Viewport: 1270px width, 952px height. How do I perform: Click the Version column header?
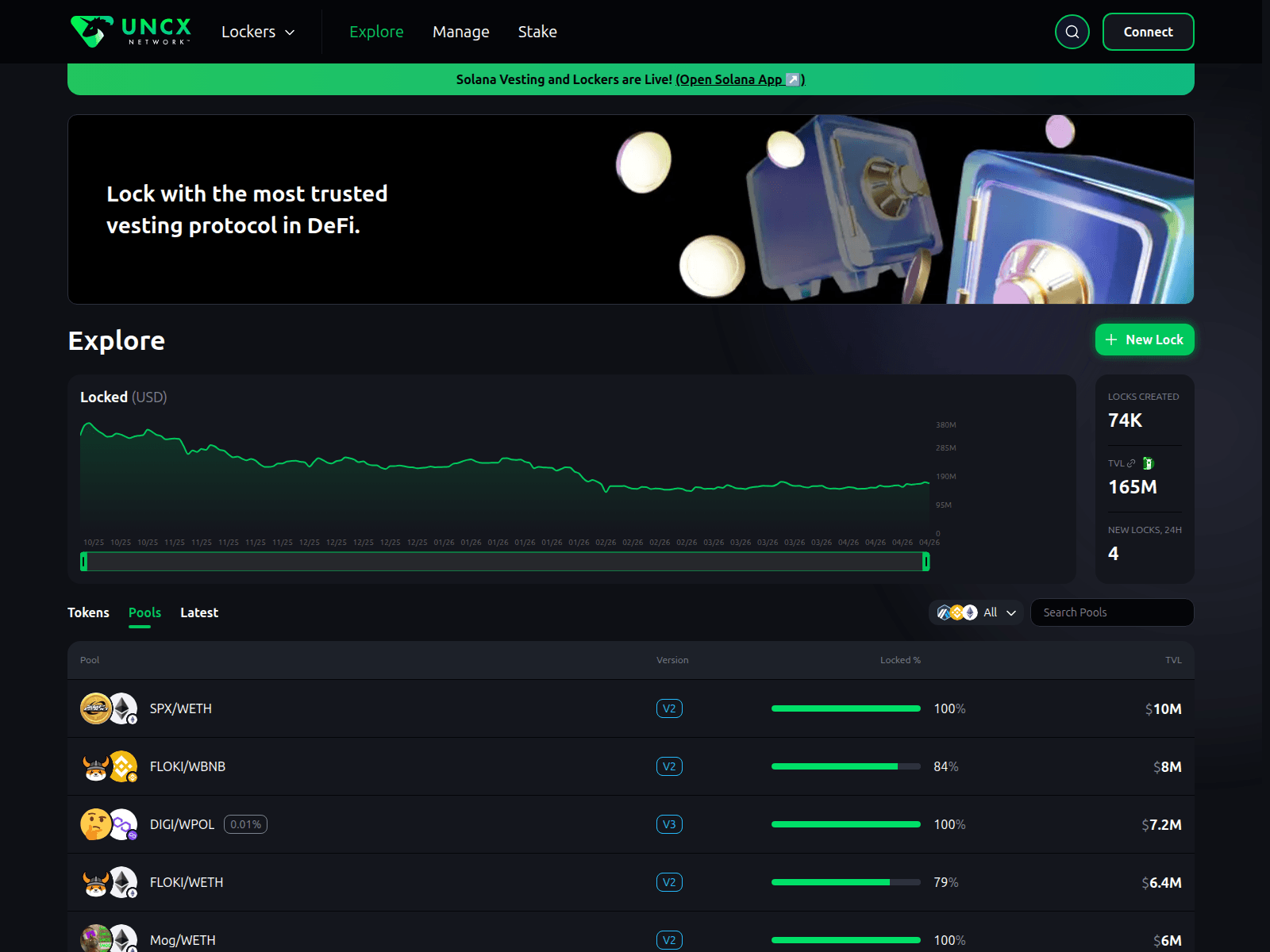pos(672,660)
